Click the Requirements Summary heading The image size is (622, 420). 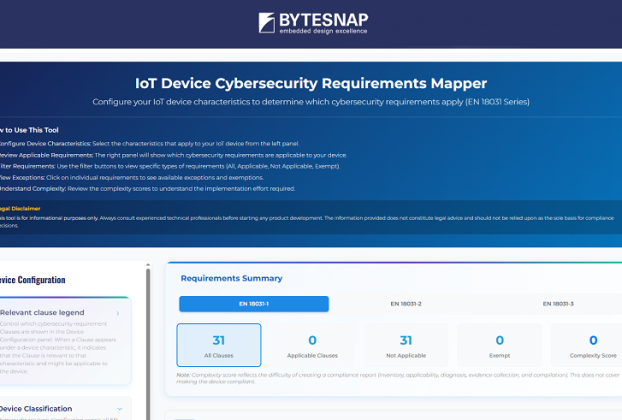231,278
